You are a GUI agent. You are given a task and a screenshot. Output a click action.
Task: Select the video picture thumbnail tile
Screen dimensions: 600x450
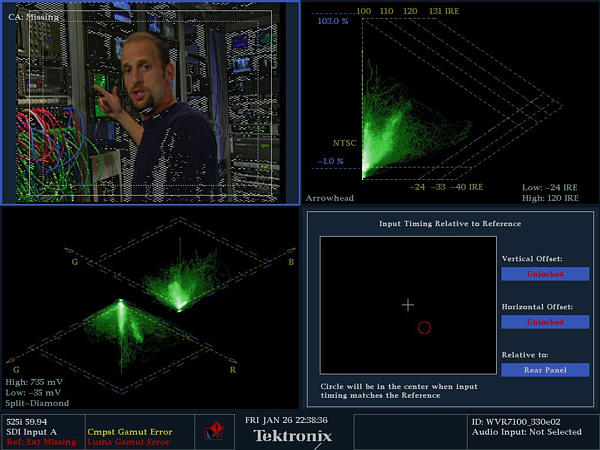coord(150,102)
